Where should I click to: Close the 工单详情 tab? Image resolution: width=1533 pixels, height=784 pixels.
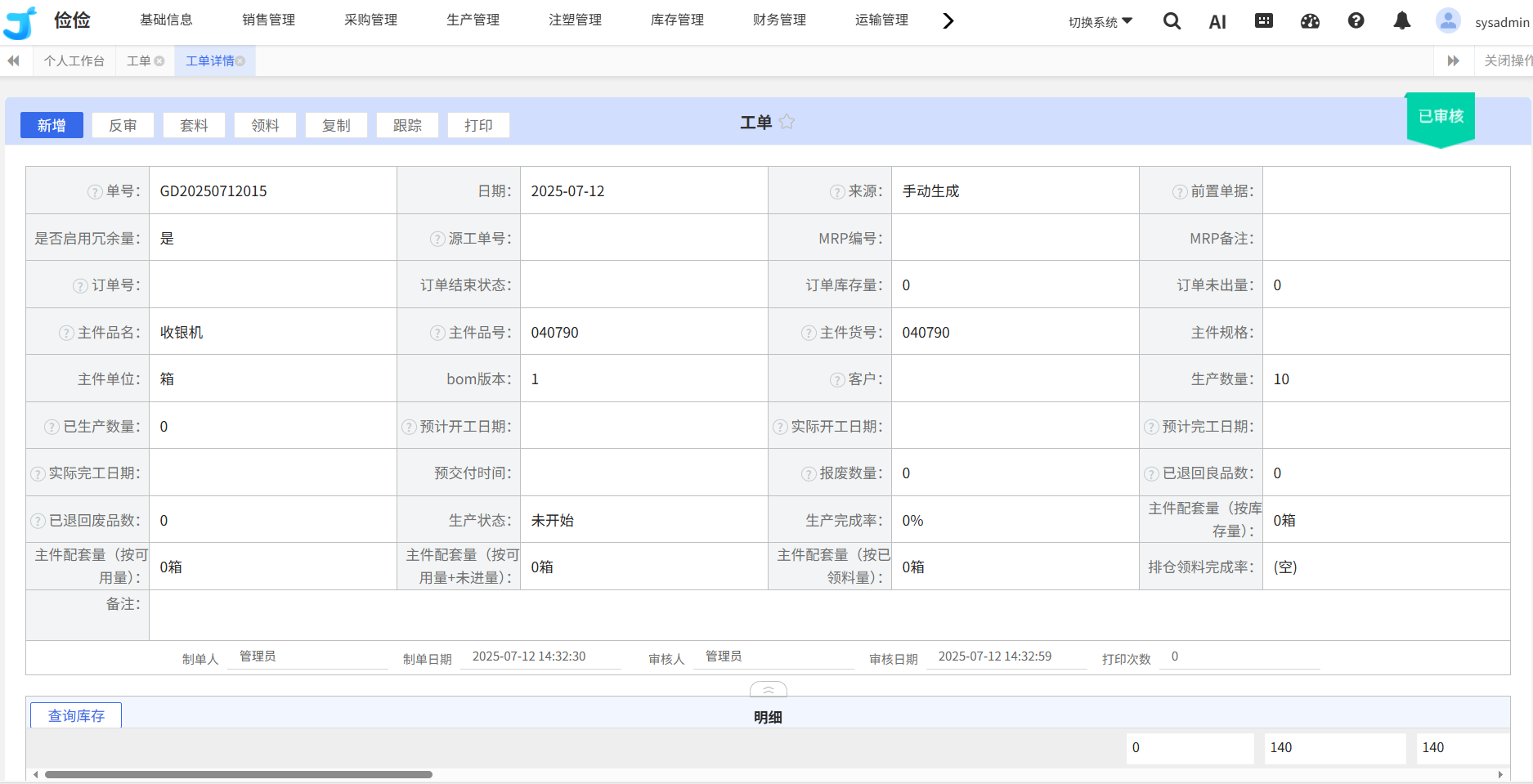tap(240, 61)
